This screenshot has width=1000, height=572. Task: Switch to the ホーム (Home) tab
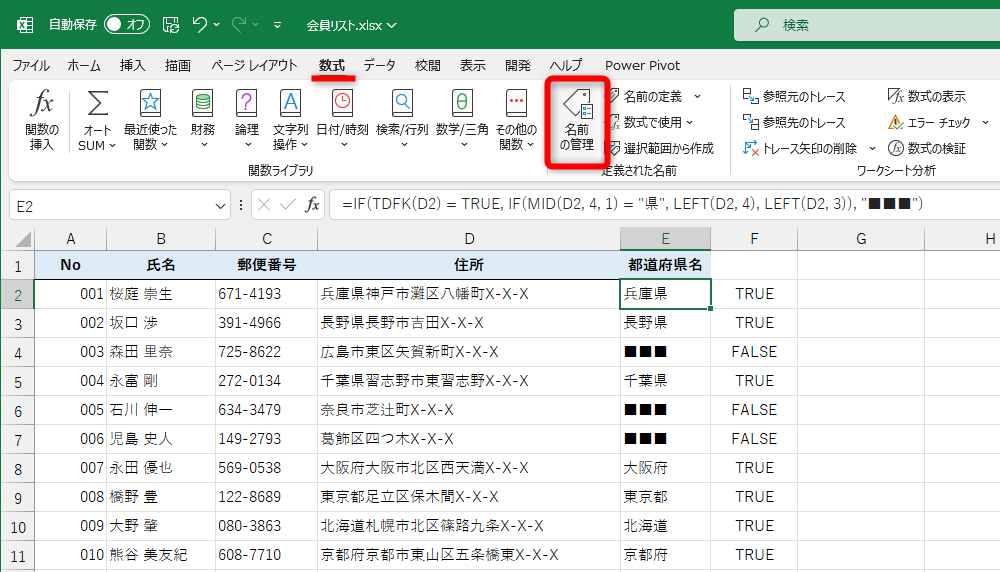(84, 65)
